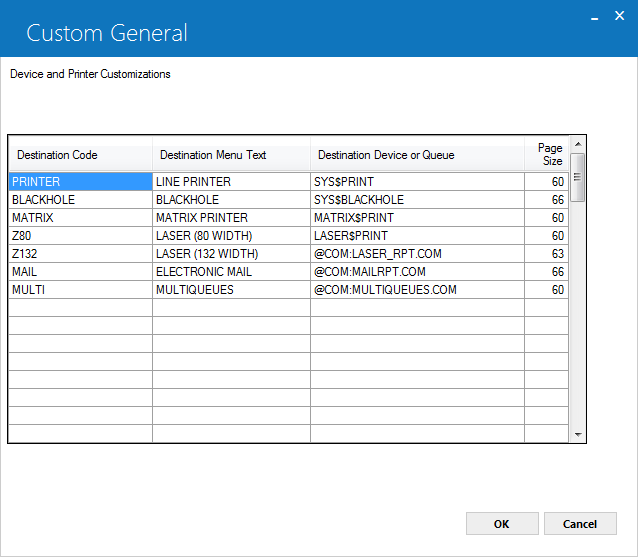Click page size 60 in MATRIX row
The width and height of the screenshot is (638, 557).
coord(546,218)
